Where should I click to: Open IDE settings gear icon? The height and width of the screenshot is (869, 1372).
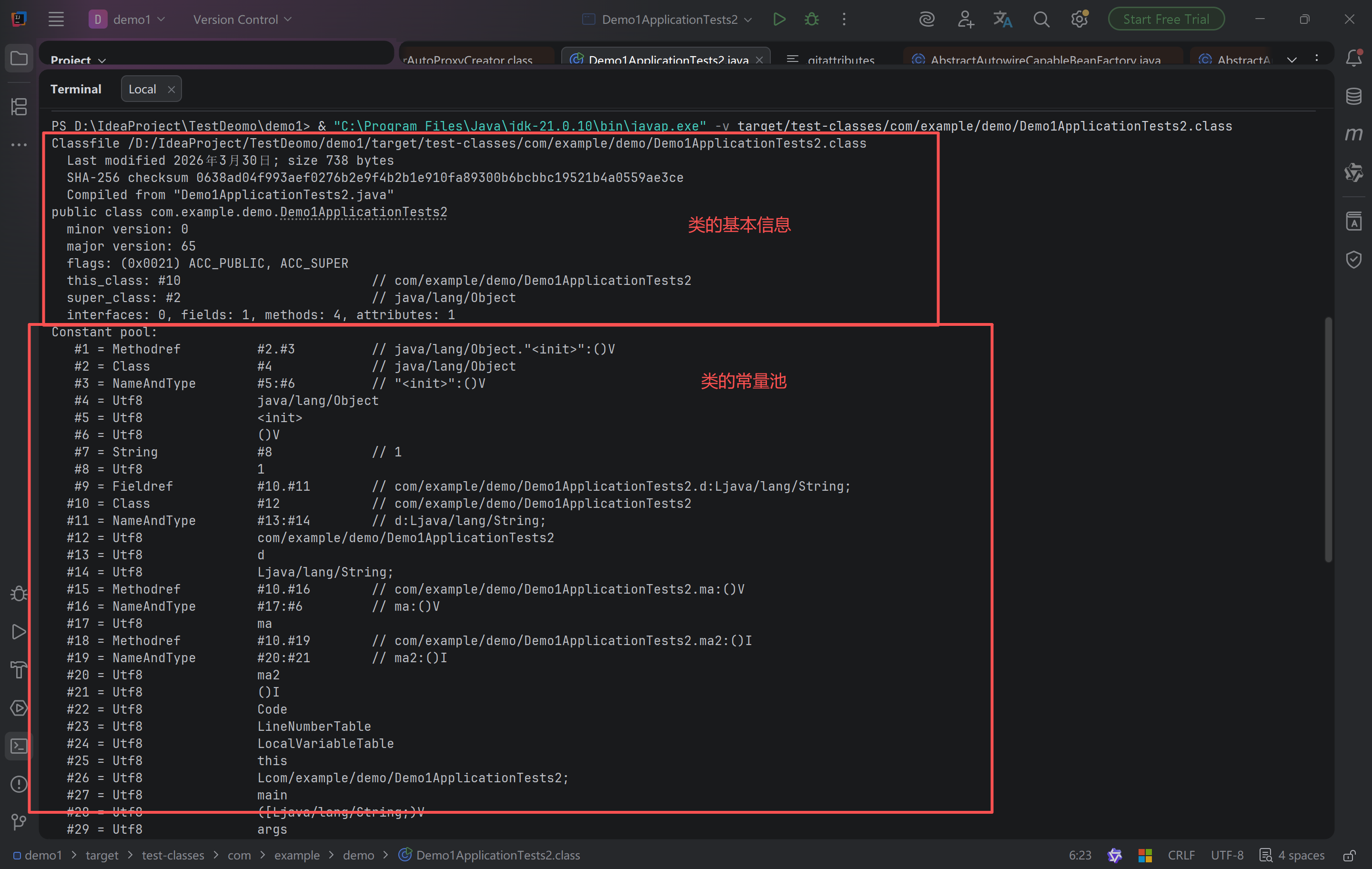(x=1079, y=20)
